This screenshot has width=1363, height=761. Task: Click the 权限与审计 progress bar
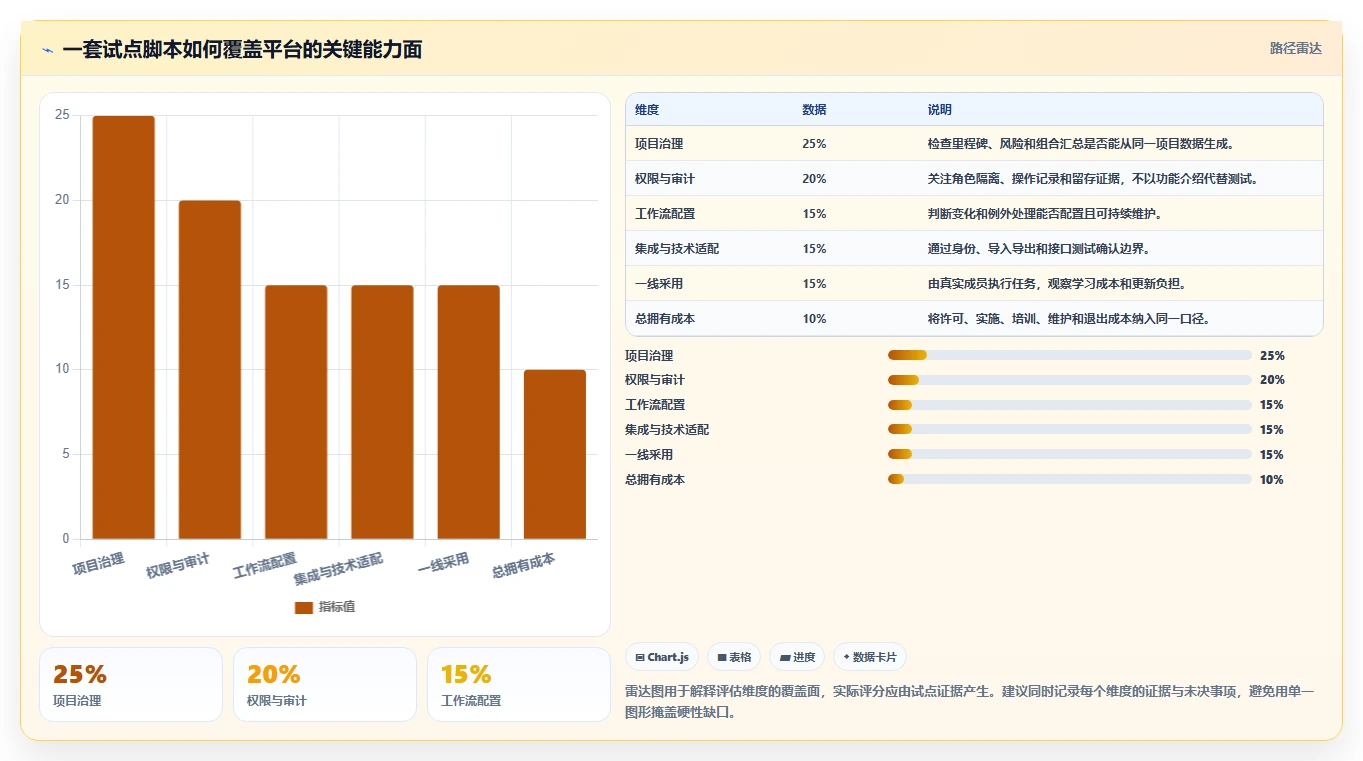(x=1070, y=380)
